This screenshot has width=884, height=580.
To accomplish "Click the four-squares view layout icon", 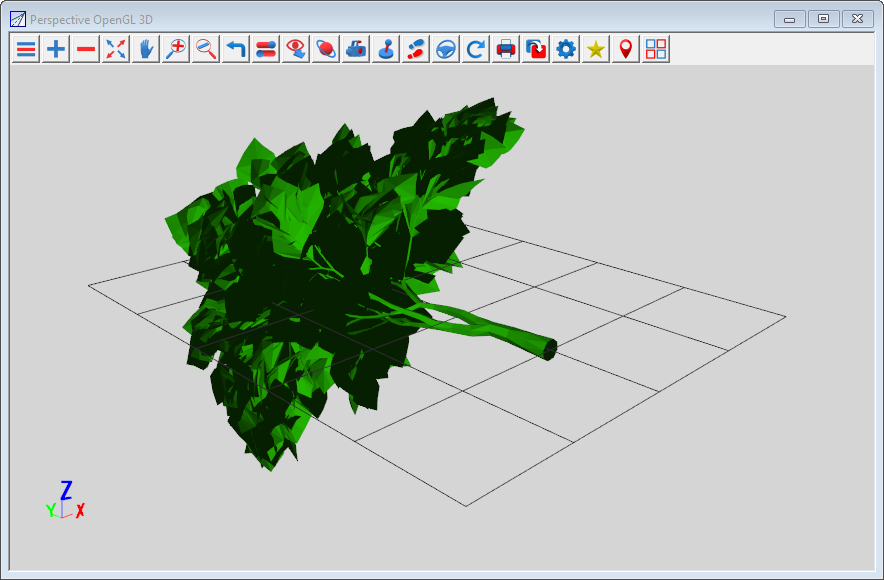I will [x=656, y=49].
